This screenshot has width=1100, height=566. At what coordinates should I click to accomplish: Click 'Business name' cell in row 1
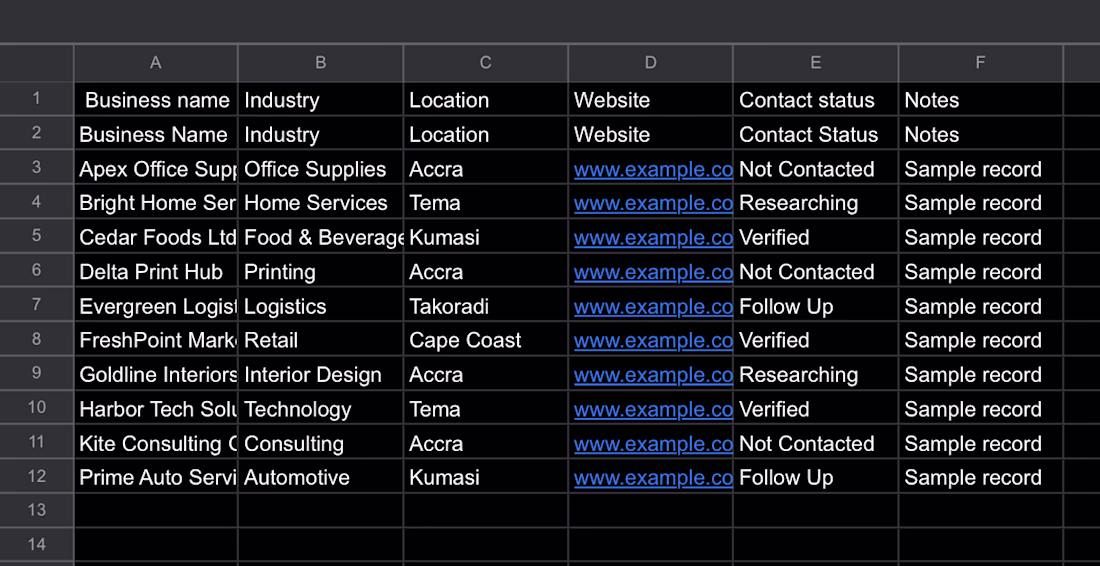click(x=156, y=100)
